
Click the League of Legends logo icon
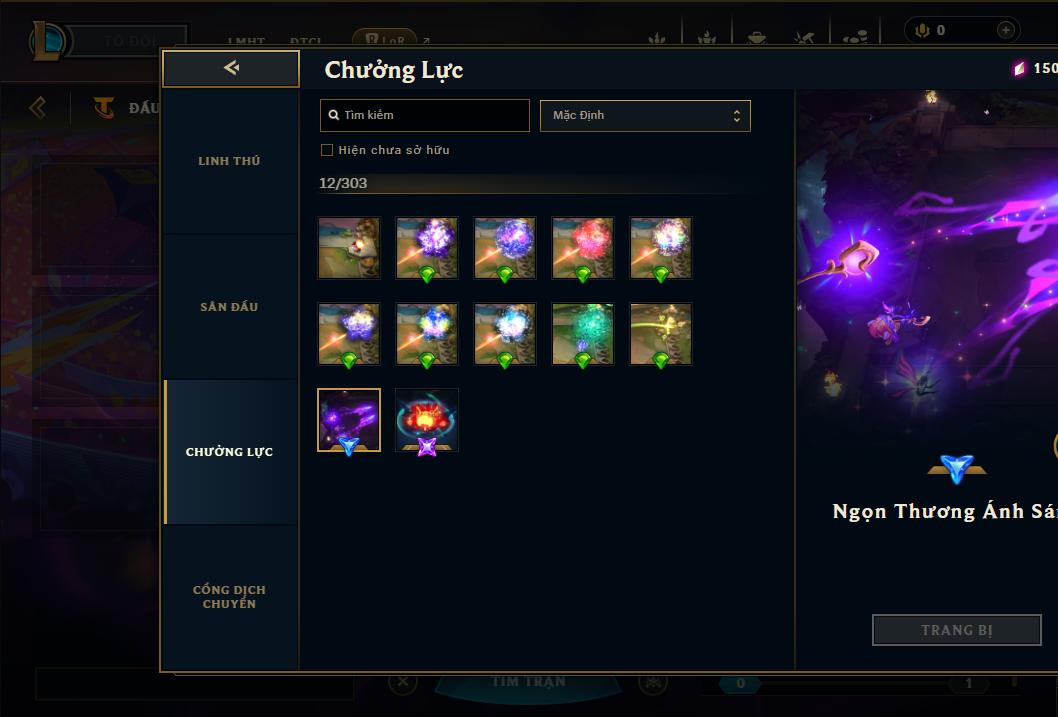tap(47, 40)
